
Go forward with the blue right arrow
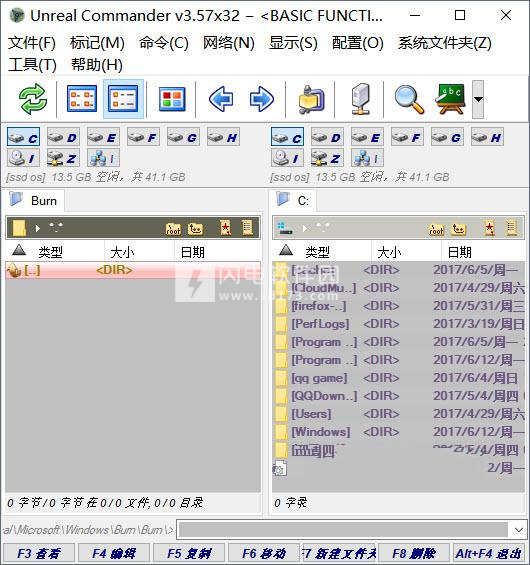point(262,99)
